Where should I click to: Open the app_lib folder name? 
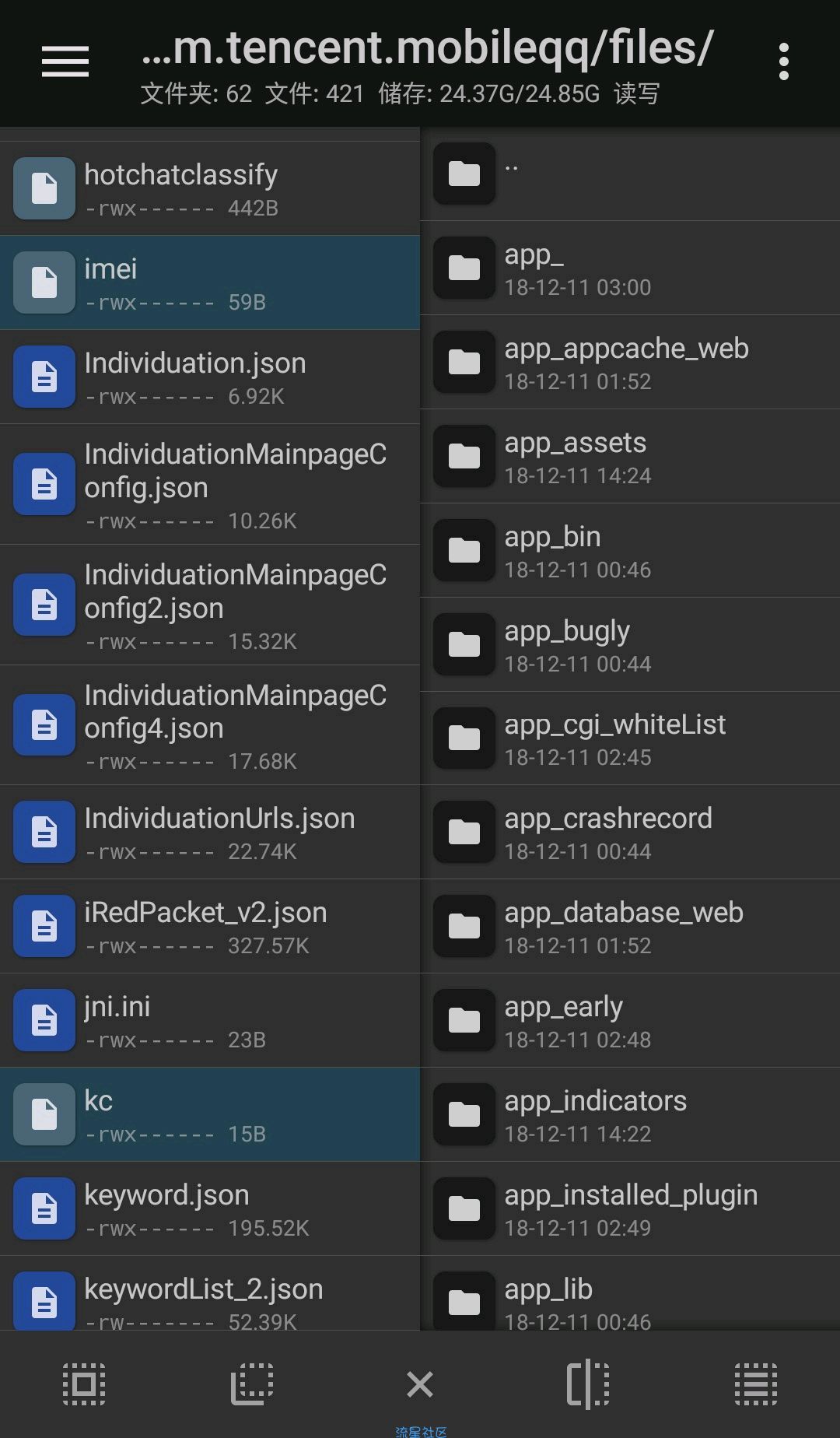[548, 1289]
